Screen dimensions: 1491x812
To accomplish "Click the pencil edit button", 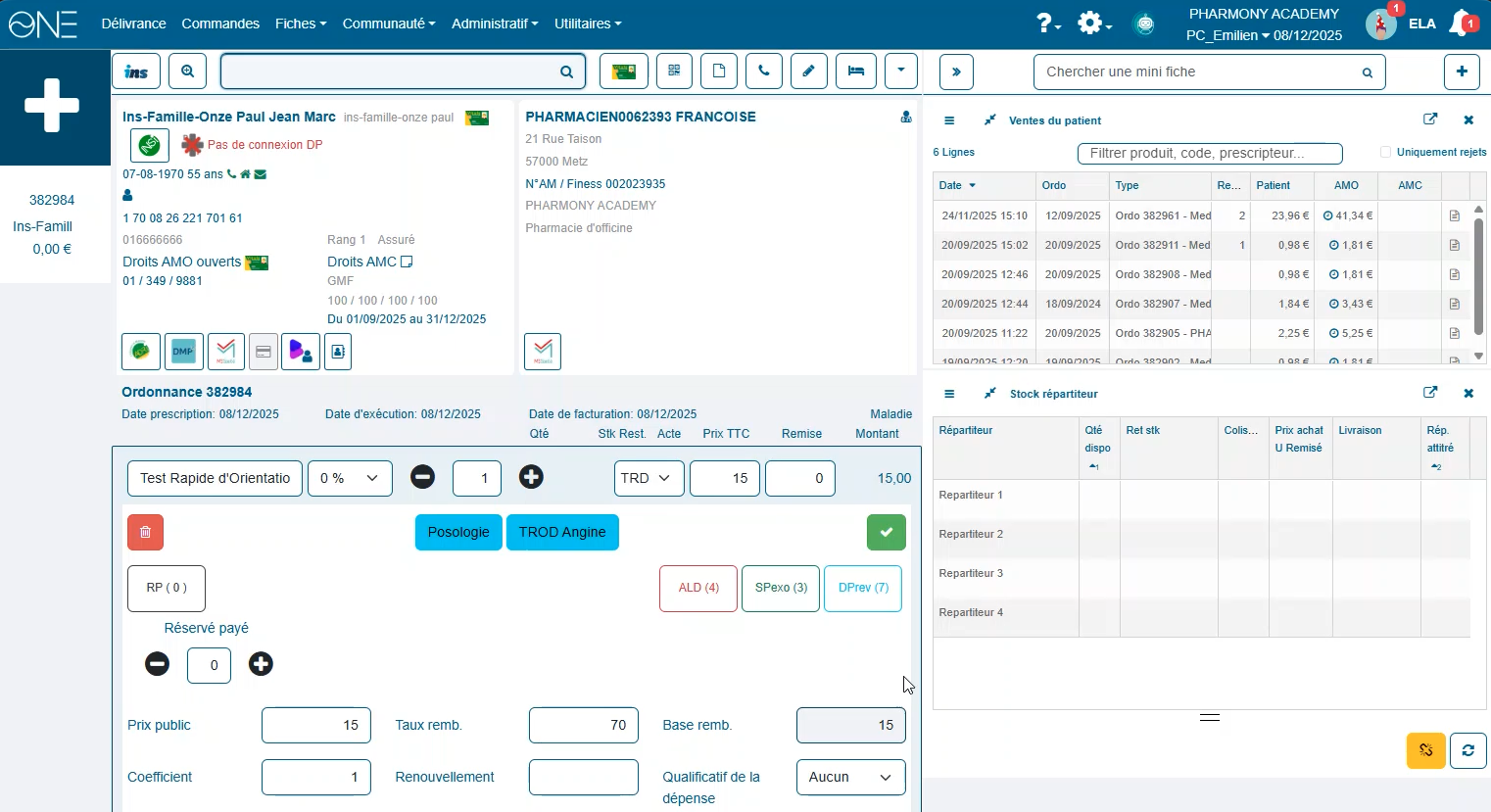I will 809,72.
